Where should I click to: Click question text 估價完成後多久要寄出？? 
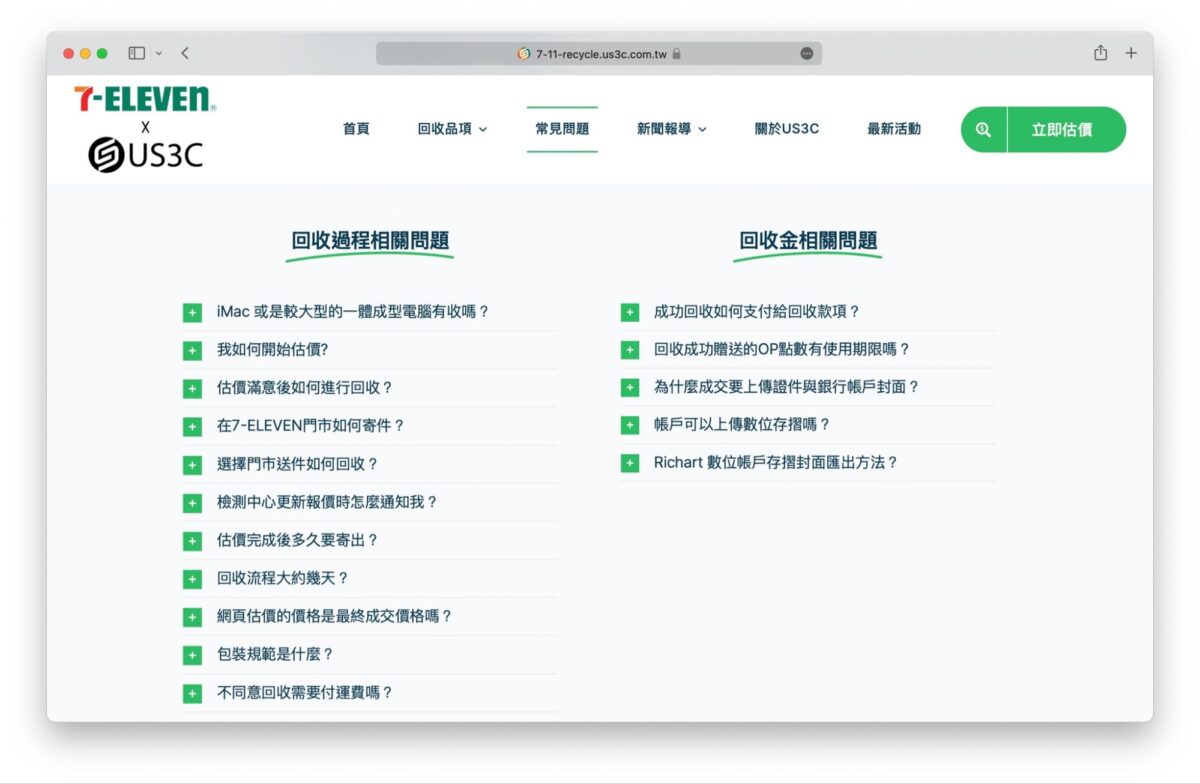tap(297, 540)
